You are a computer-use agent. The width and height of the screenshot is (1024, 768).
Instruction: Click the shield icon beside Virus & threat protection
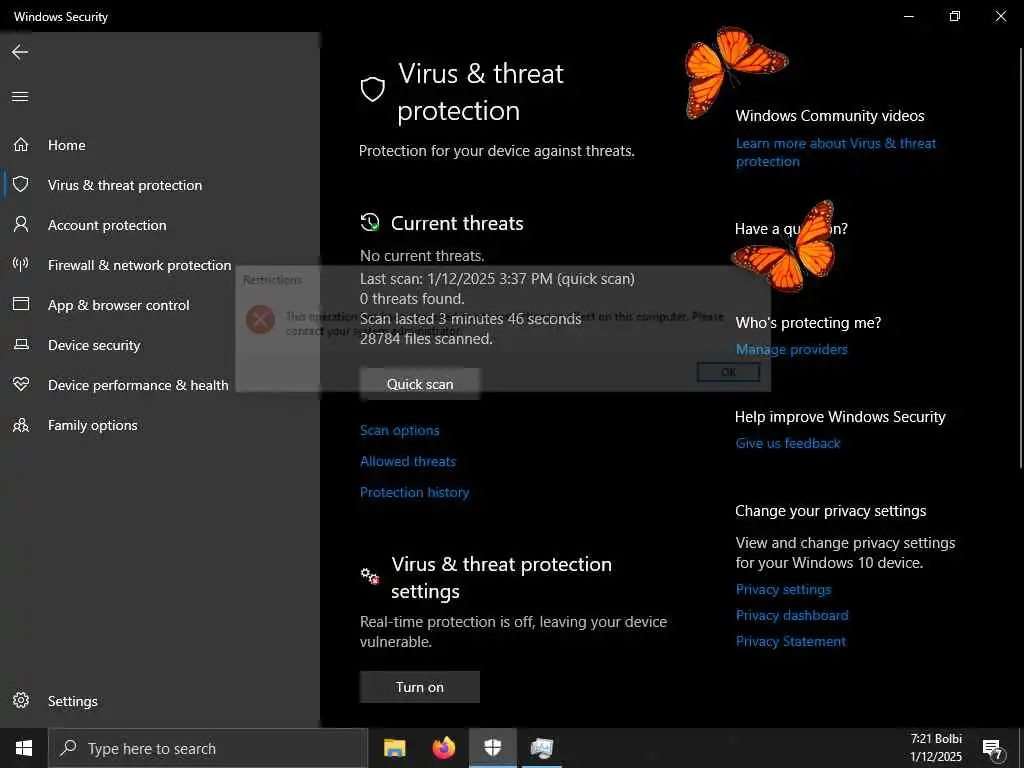[21, 185]
